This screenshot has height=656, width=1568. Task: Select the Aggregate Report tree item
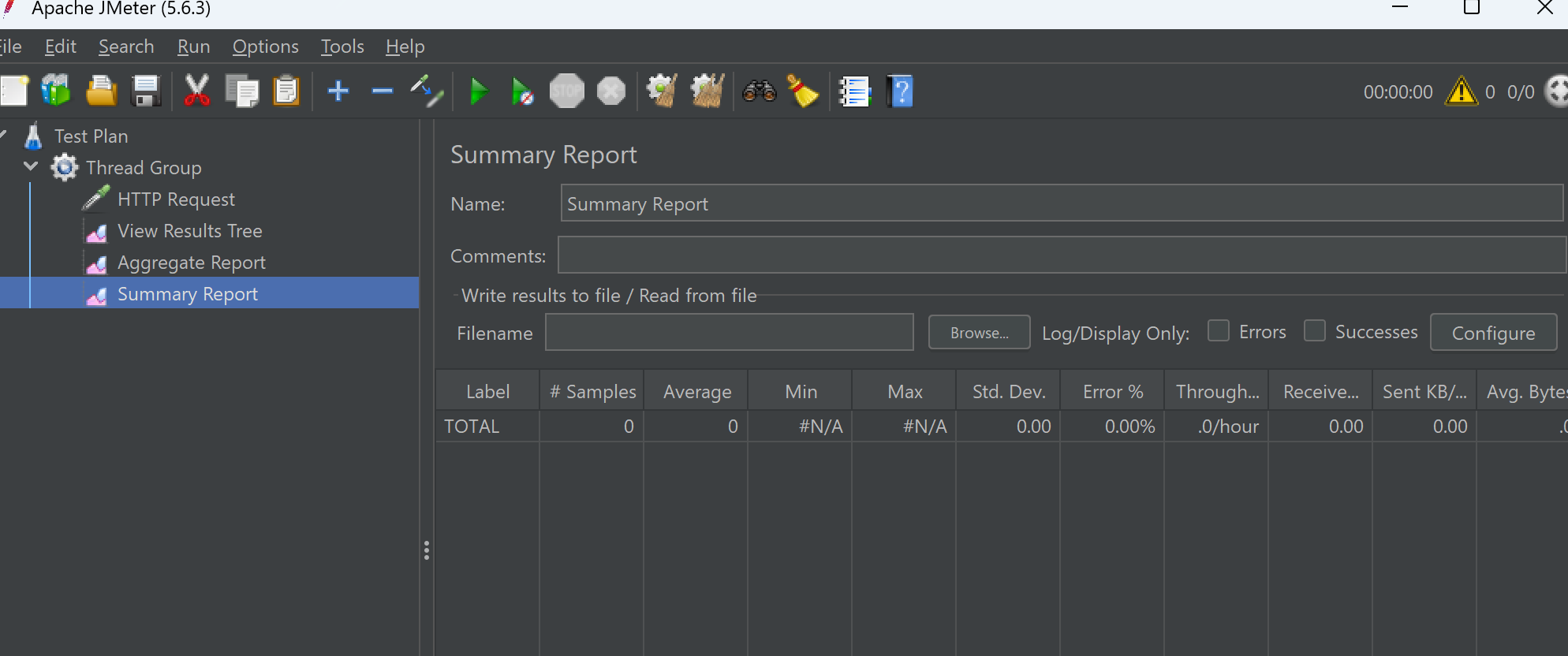(191, 263)
